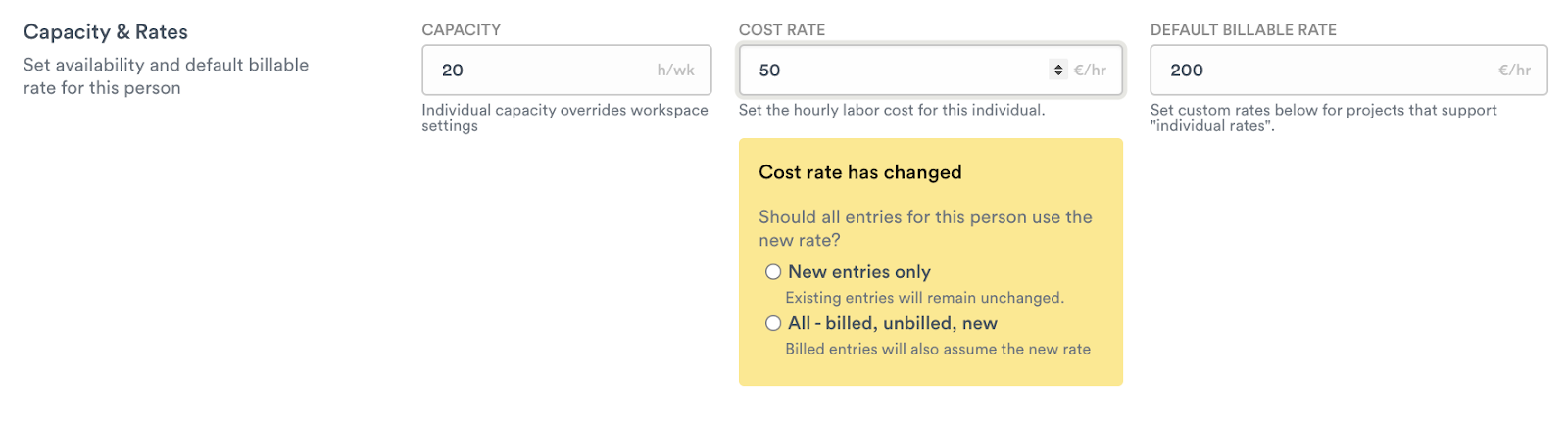Click into the Capacity input field

point(539,71)
